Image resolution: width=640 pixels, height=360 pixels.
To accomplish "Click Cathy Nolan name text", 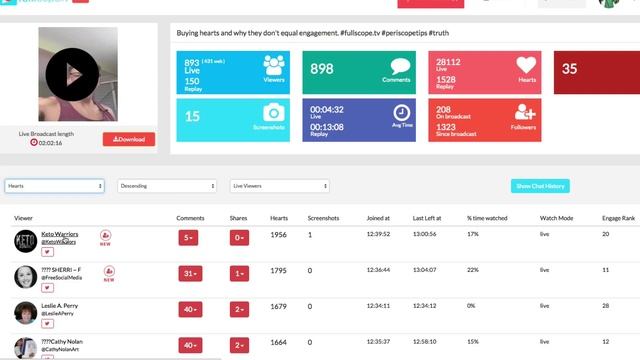I will tap(62, 342).
